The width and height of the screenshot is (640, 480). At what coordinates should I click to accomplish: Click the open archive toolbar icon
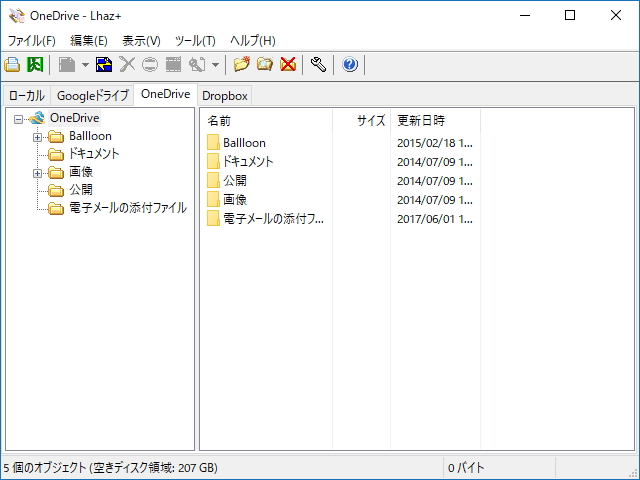pos(12,64)
